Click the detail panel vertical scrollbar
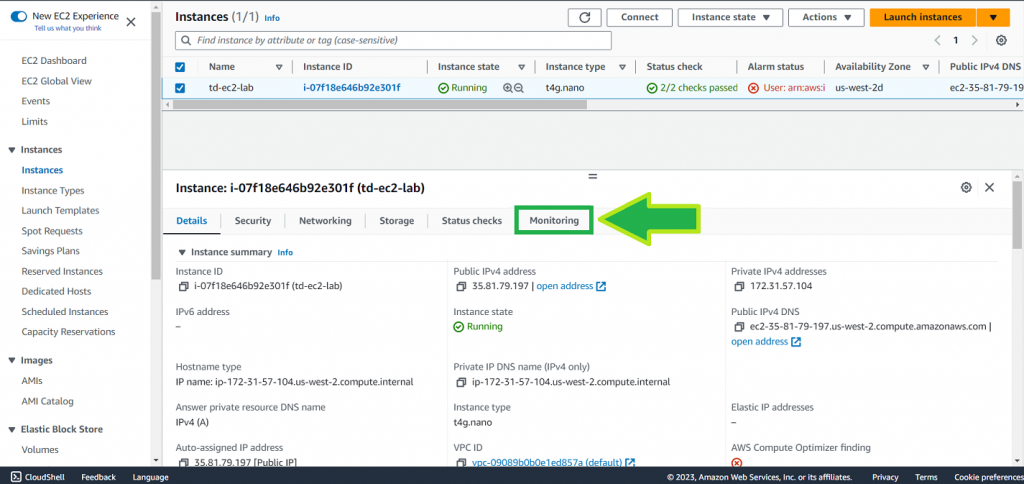 pos(1016,220)
